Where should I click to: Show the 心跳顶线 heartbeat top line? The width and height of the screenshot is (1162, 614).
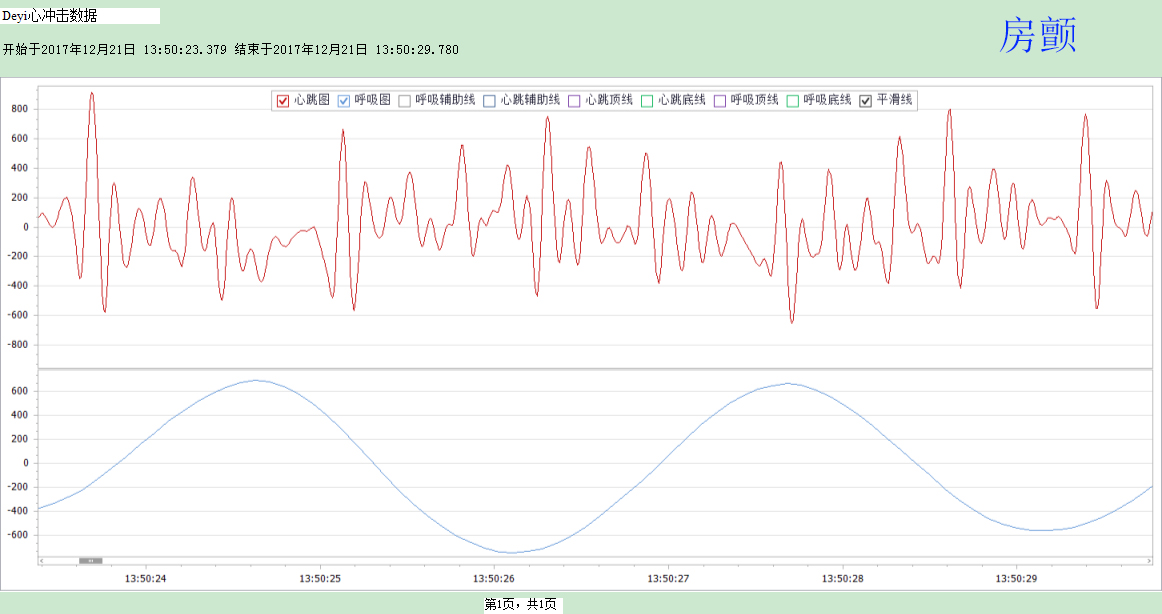[x=574, y=100]
